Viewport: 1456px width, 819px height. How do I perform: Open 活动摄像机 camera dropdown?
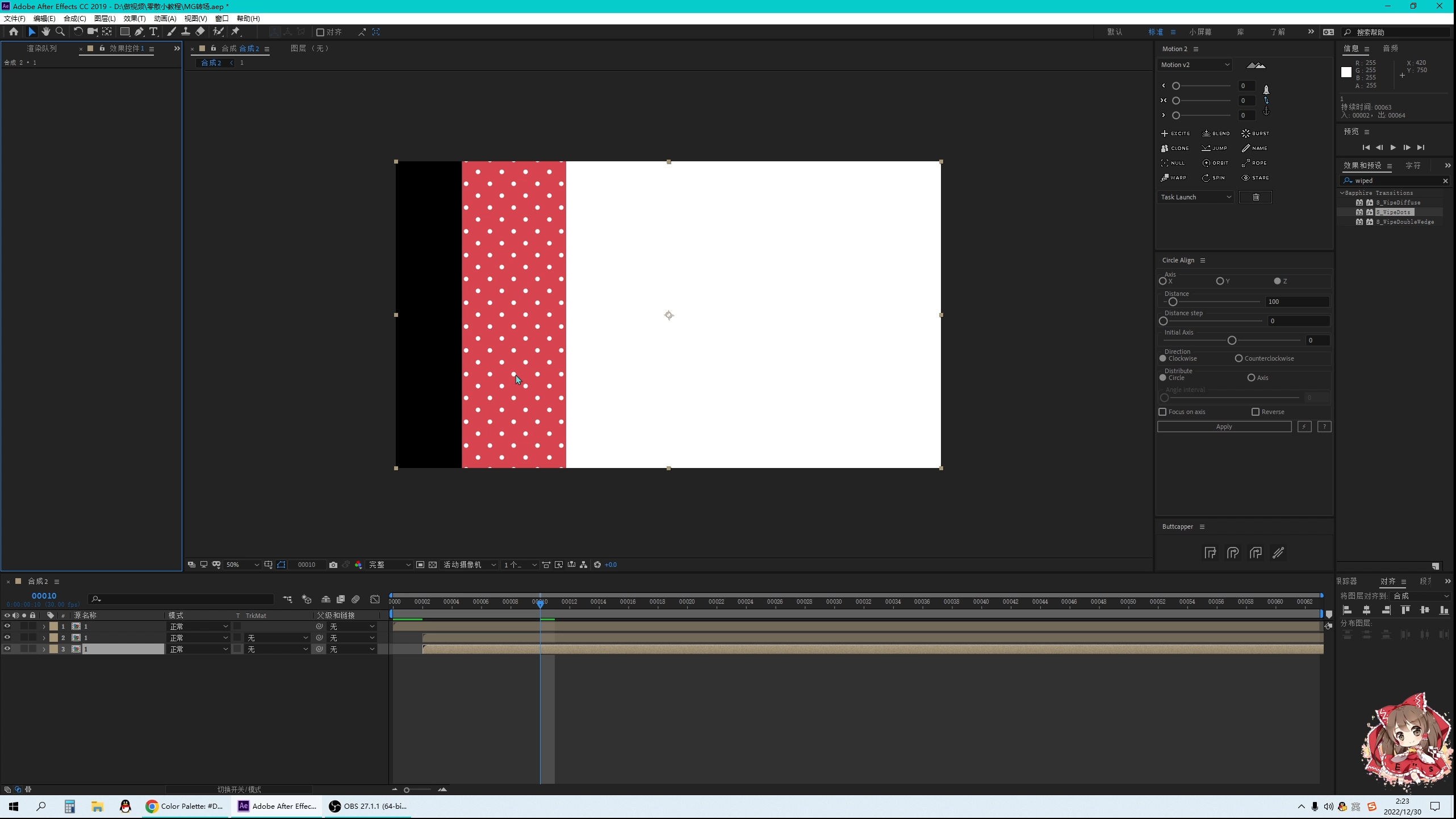point(469,565)
